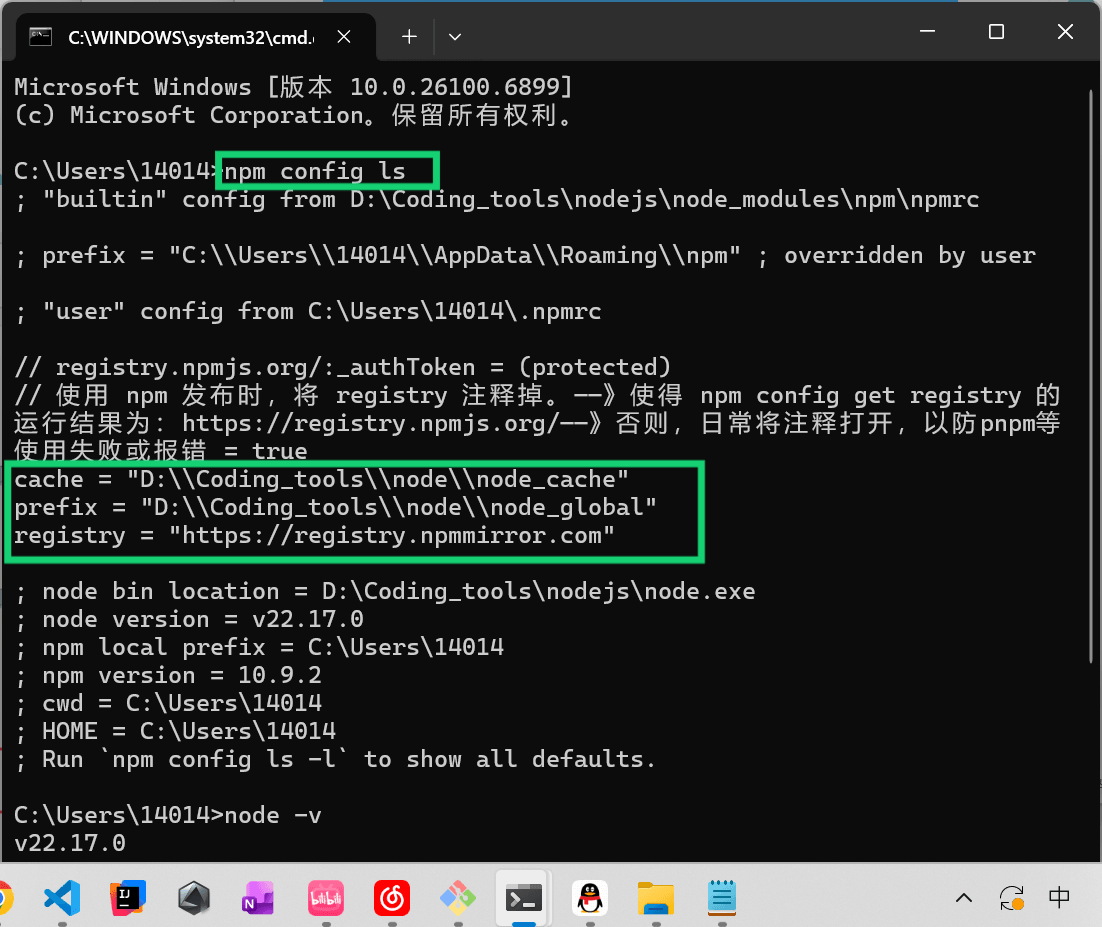
Task: Launch IntelliJ IDEA from the taskbar
Action: [128, 898]
